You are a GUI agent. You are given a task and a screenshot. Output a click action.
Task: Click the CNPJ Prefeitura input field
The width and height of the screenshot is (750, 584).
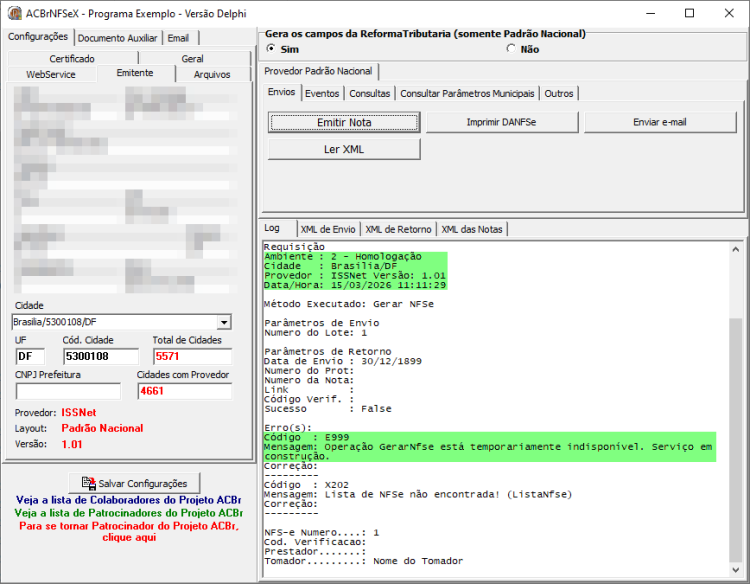click(x=68, y=391)
